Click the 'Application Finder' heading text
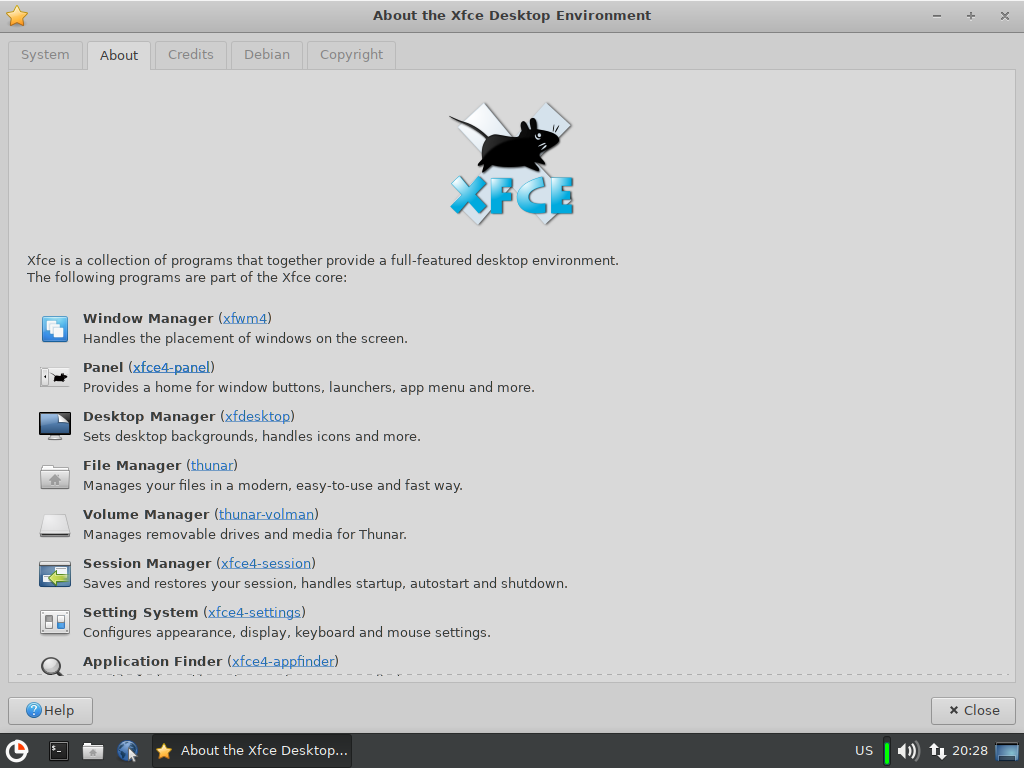The width and height of the screenshot is (1024, 768). click(153, 662)
